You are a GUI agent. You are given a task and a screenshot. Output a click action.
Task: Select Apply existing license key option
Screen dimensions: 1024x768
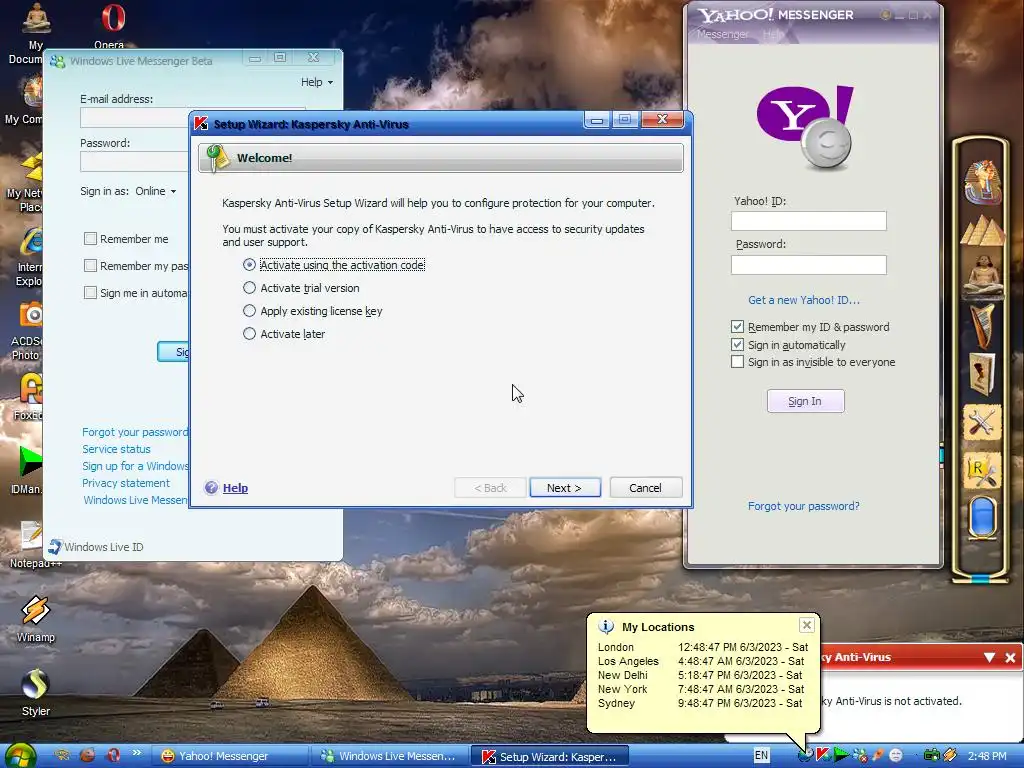click(249, 310)
